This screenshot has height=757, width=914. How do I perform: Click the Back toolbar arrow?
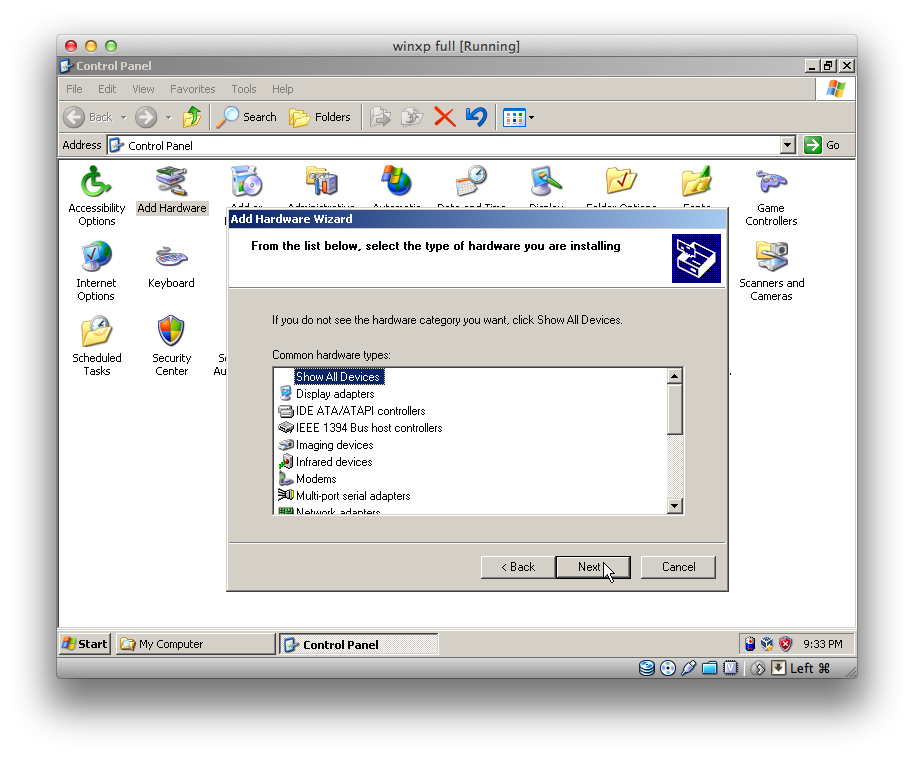point(88,117)
